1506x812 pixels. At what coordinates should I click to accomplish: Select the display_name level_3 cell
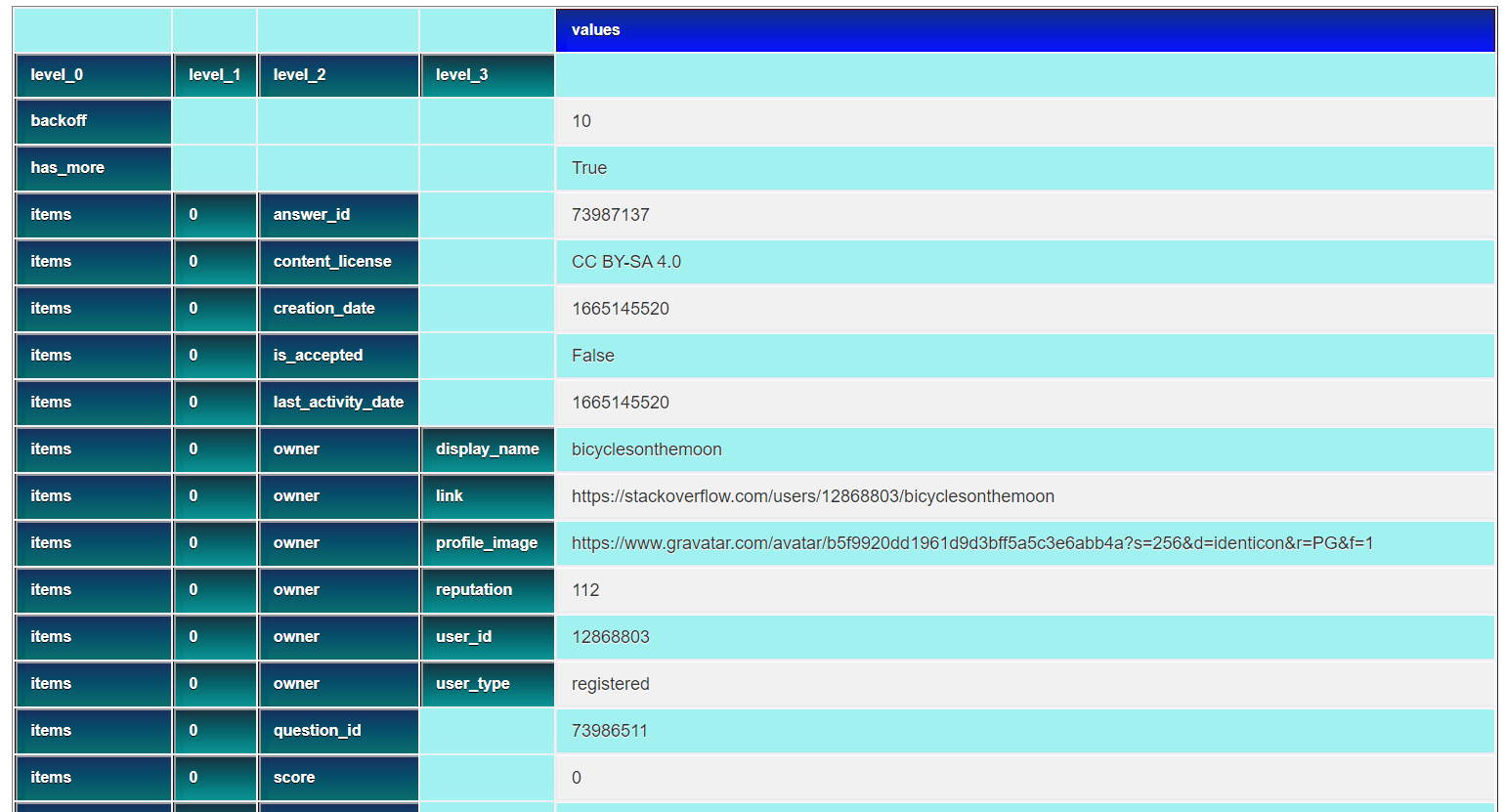[x=485, y=449]
